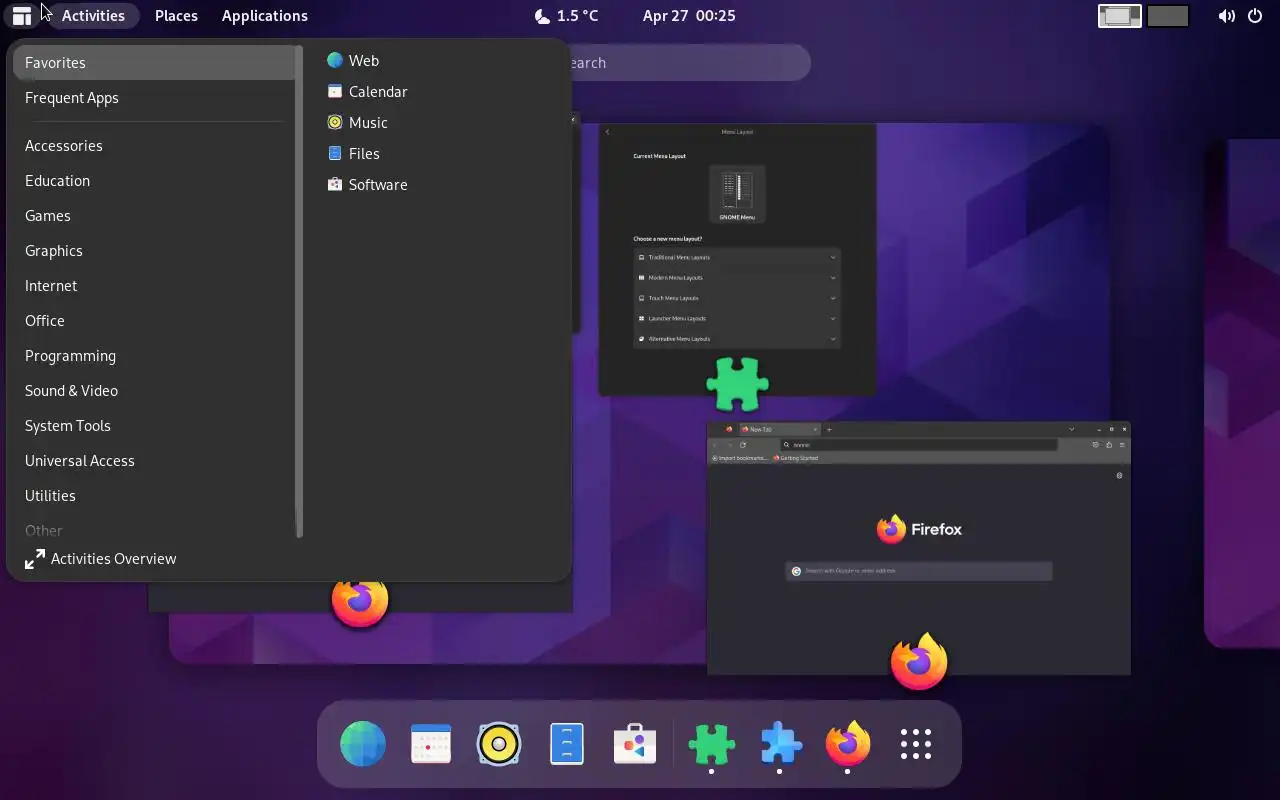Click the reload button in the Firefox window
Image resolution: width=1280 pixels, height=800 pixels.
(x=743, y=445)
